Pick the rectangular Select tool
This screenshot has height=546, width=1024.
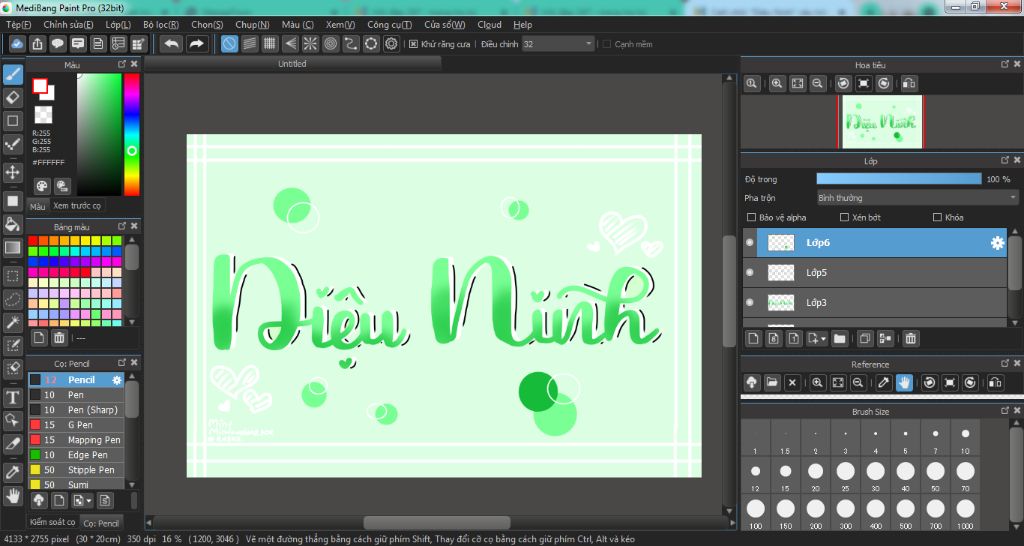pos(12,276)
